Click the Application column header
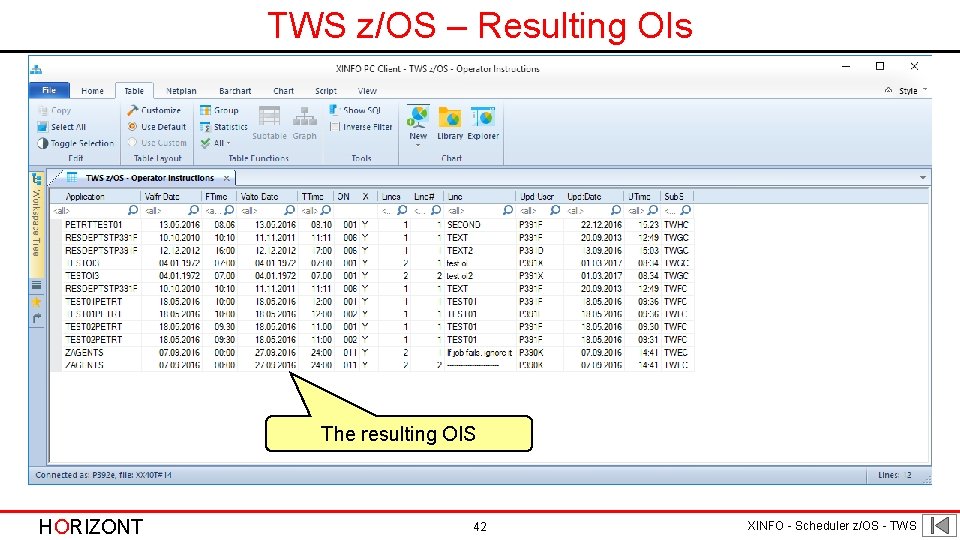 pos(95,197)
